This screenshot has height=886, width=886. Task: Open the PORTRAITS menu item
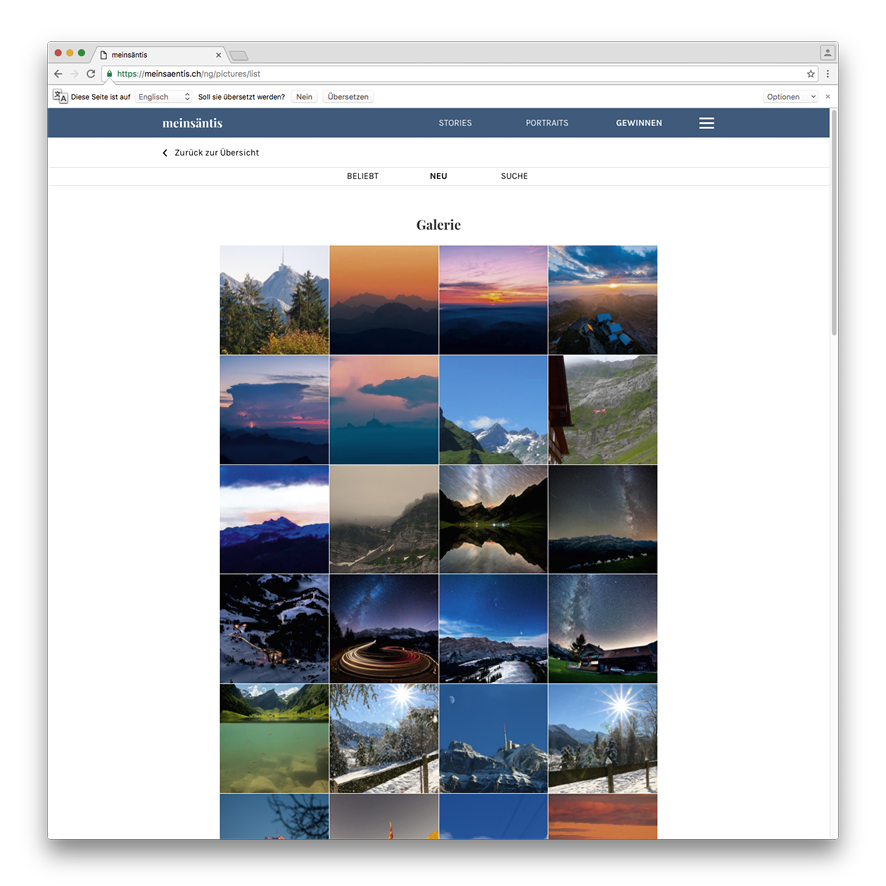click(x=547, y=123)
